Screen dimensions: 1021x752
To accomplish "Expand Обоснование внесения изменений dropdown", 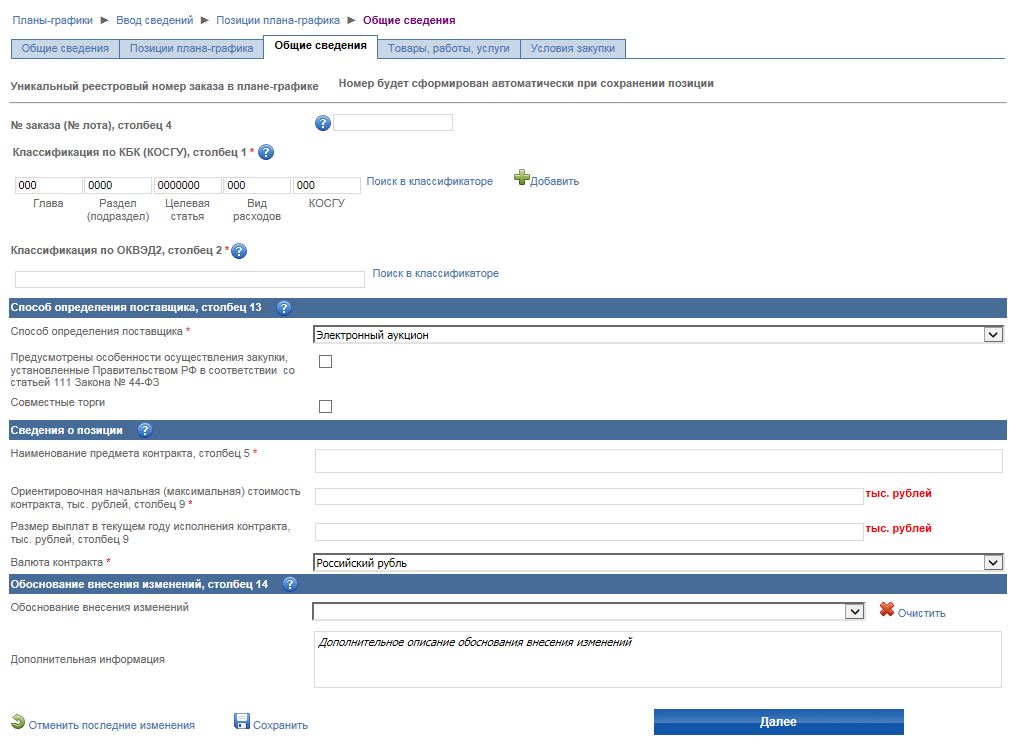I will pos(853,611).
